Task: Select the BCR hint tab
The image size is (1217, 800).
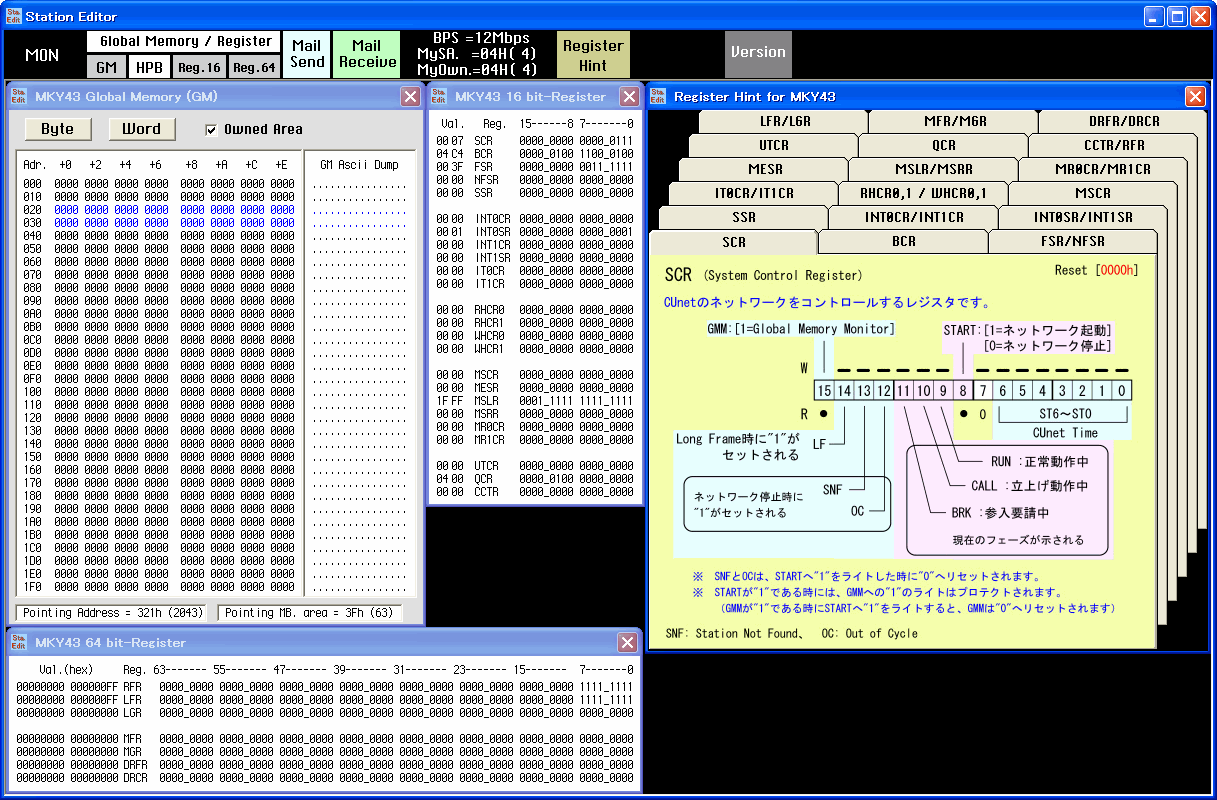Action: pos(903,242)
